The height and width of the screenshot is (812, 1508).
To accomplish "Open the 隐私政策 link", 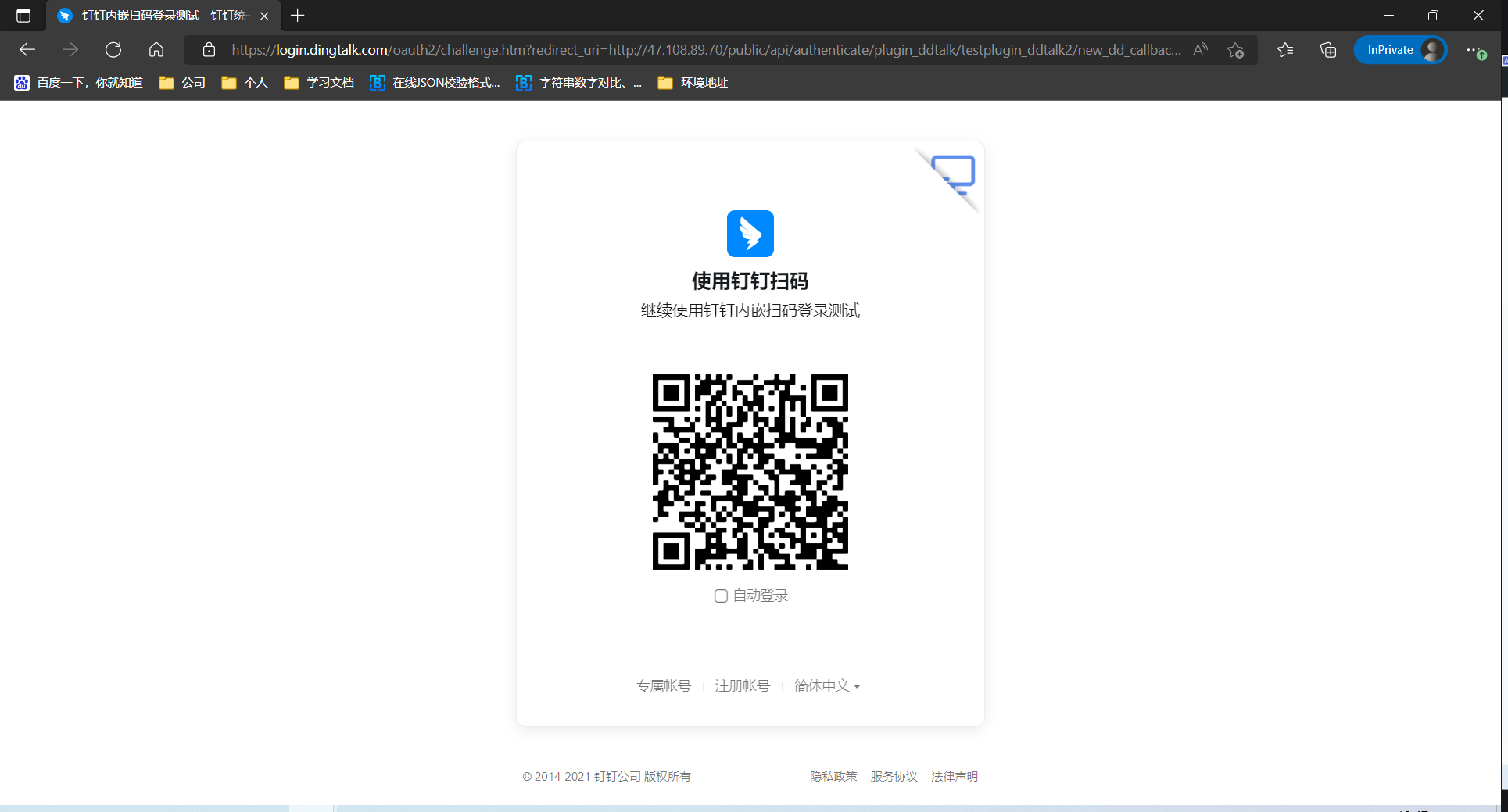I will click(x=833, y=777).
